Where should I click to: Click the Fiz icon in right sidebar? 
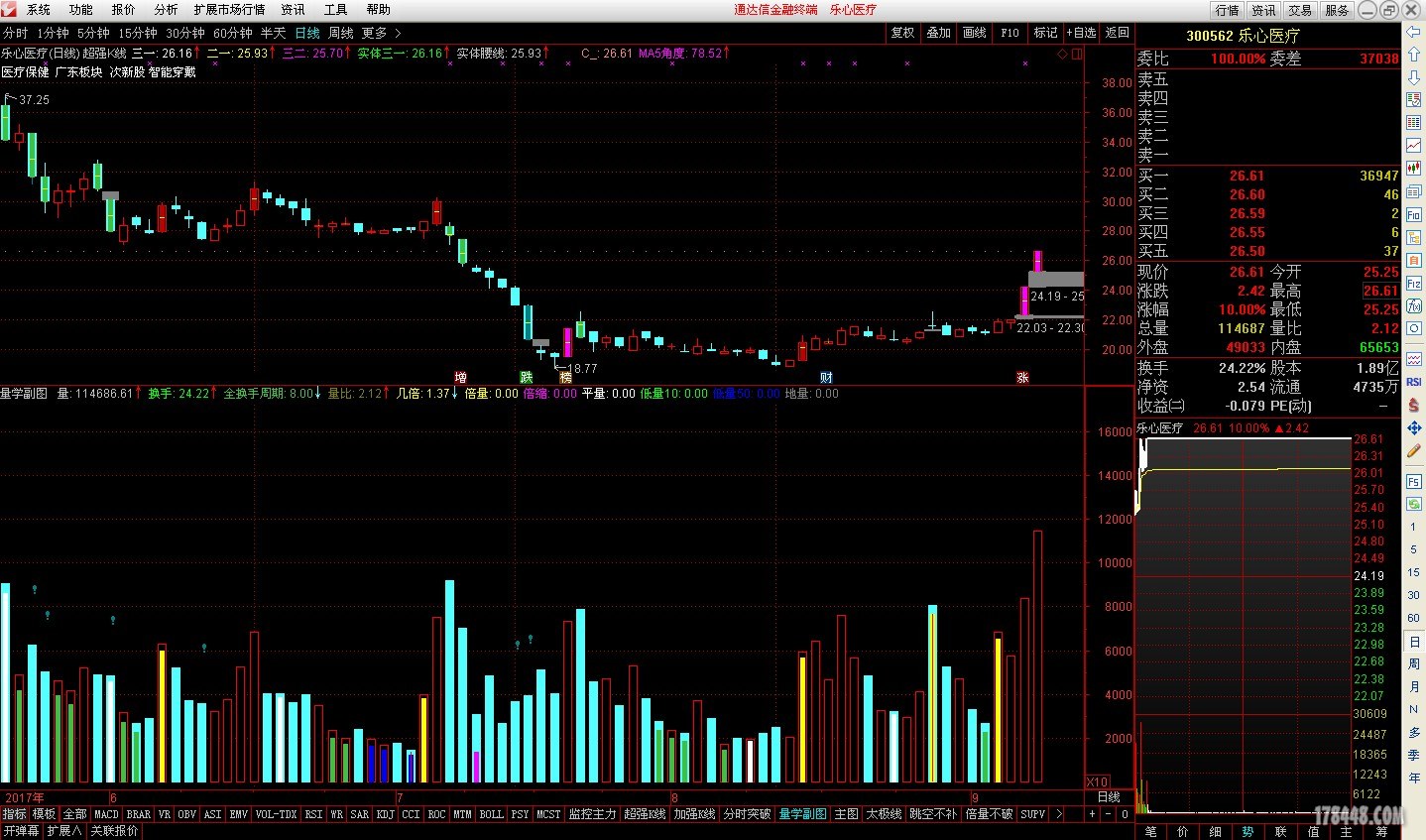(x=1413, y=284)
